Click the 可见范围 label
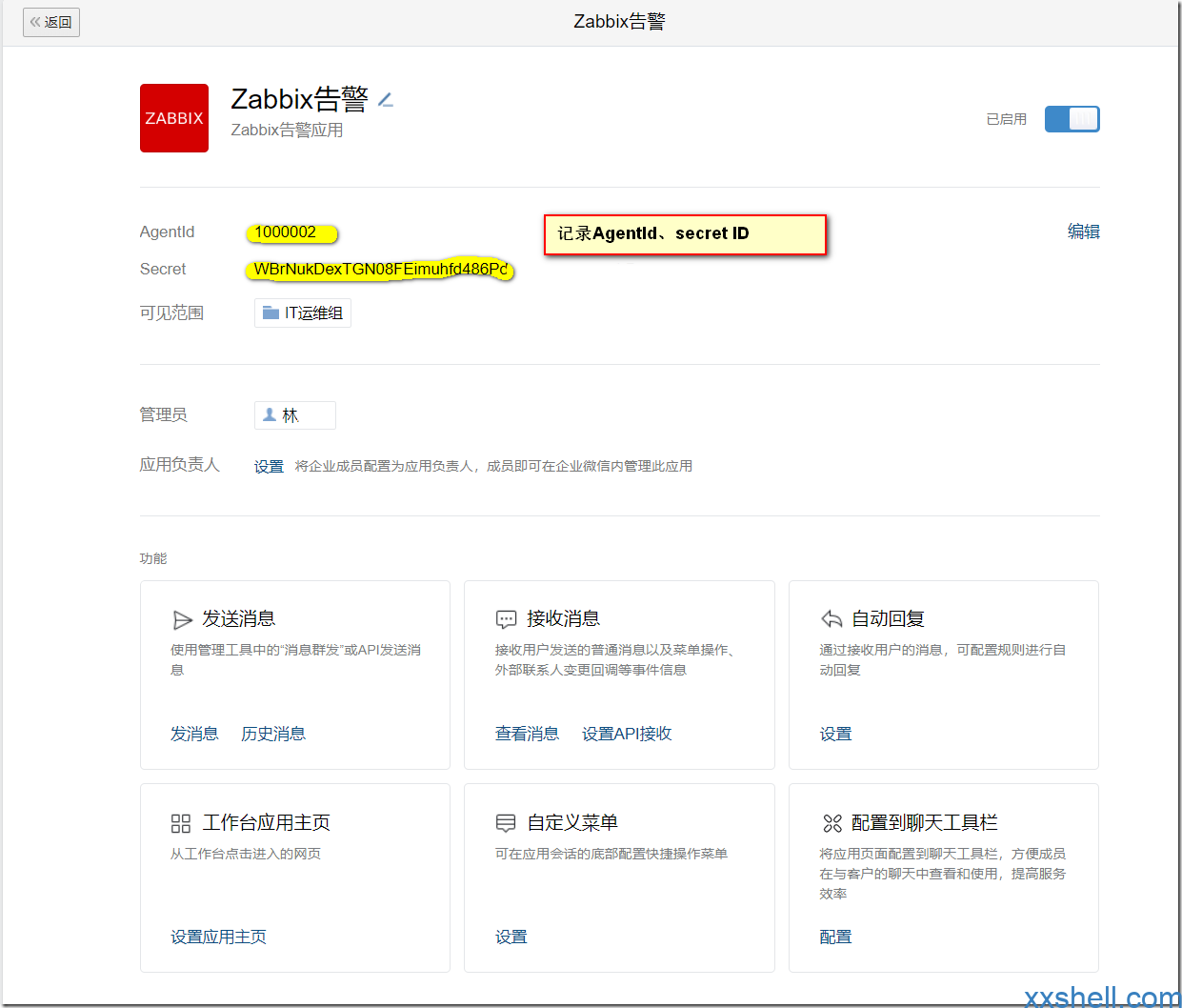1182x1008 pixels. (x=171, y=313)
